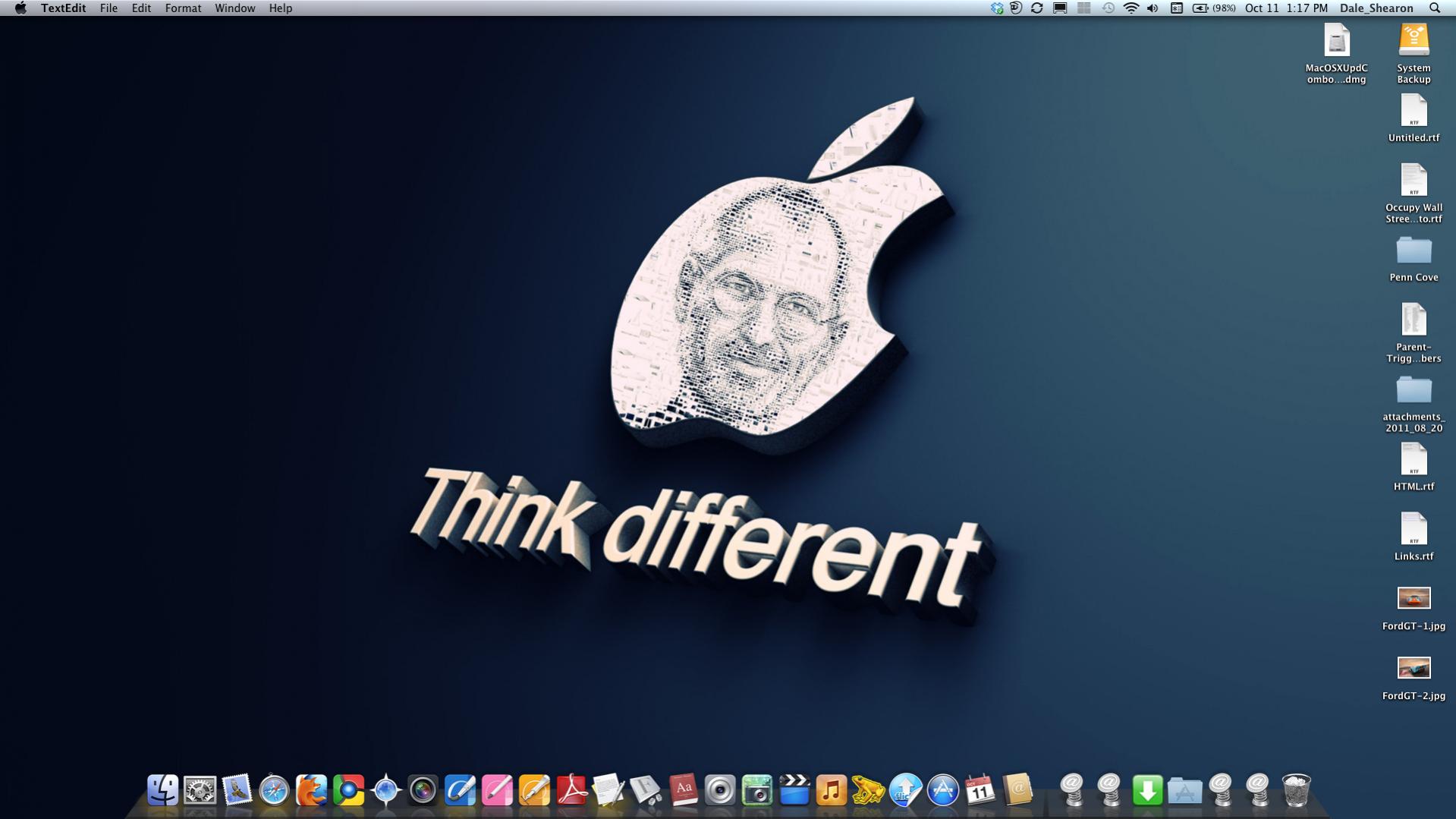Open the Address Book in Dock
The height and width of the screenshot is (819, 1456).
pyautogui.click(x=1017, y=790)
